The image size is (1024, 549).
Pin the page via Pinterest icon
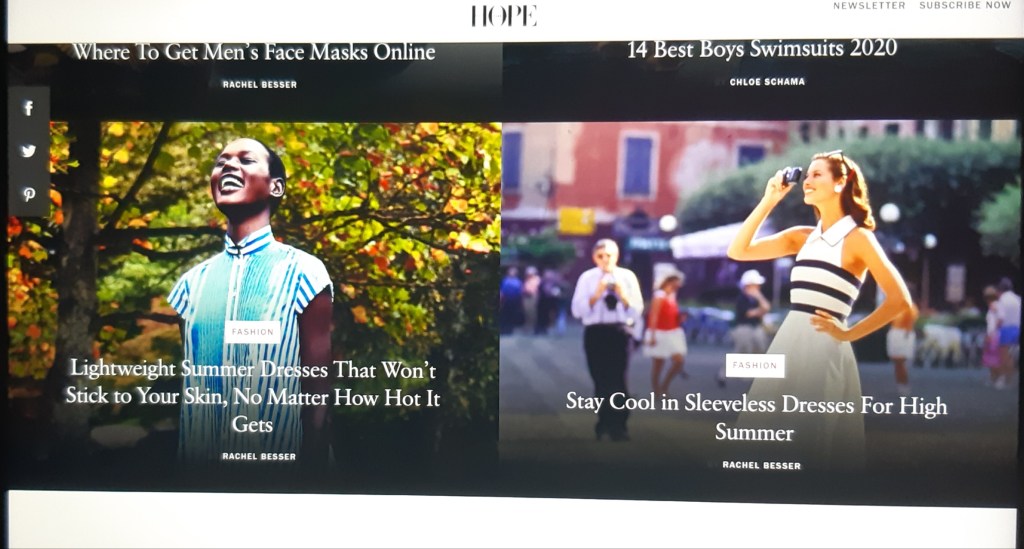pyautogui.click(x=28, y=195)
